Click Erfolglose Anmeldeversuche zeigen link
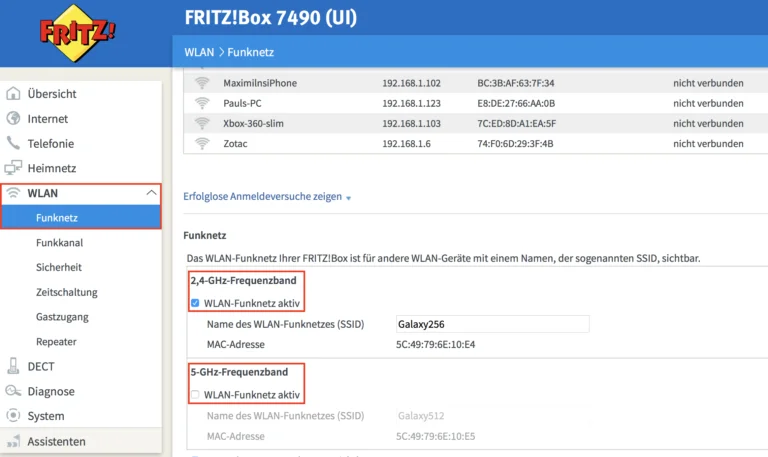The image size is (768, 457). point(263,196)
